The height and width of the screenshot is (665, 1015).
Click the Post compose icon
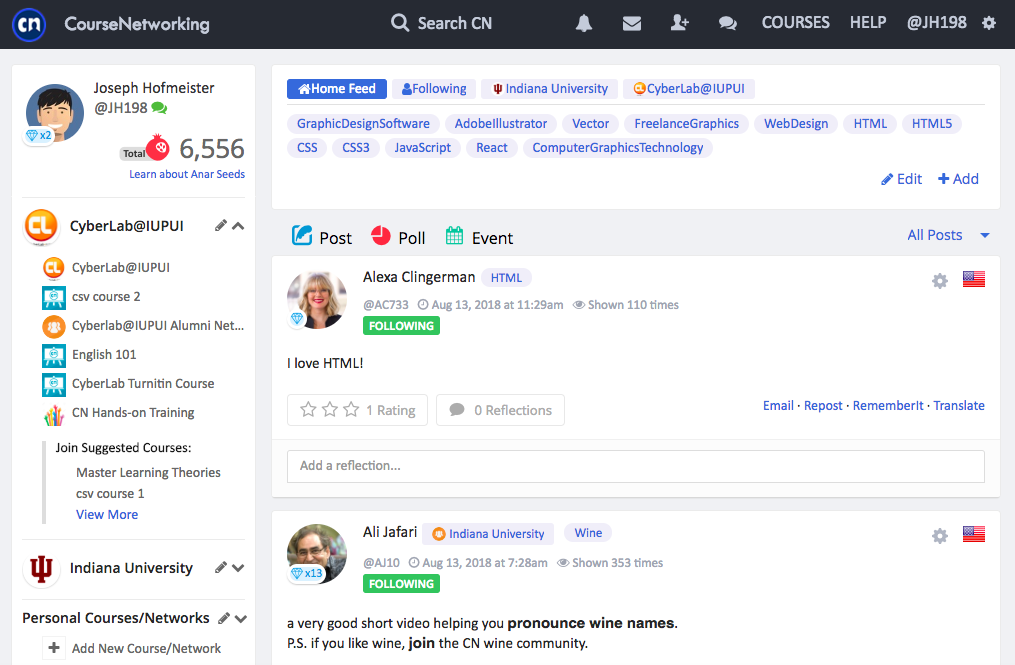point(302,235)
